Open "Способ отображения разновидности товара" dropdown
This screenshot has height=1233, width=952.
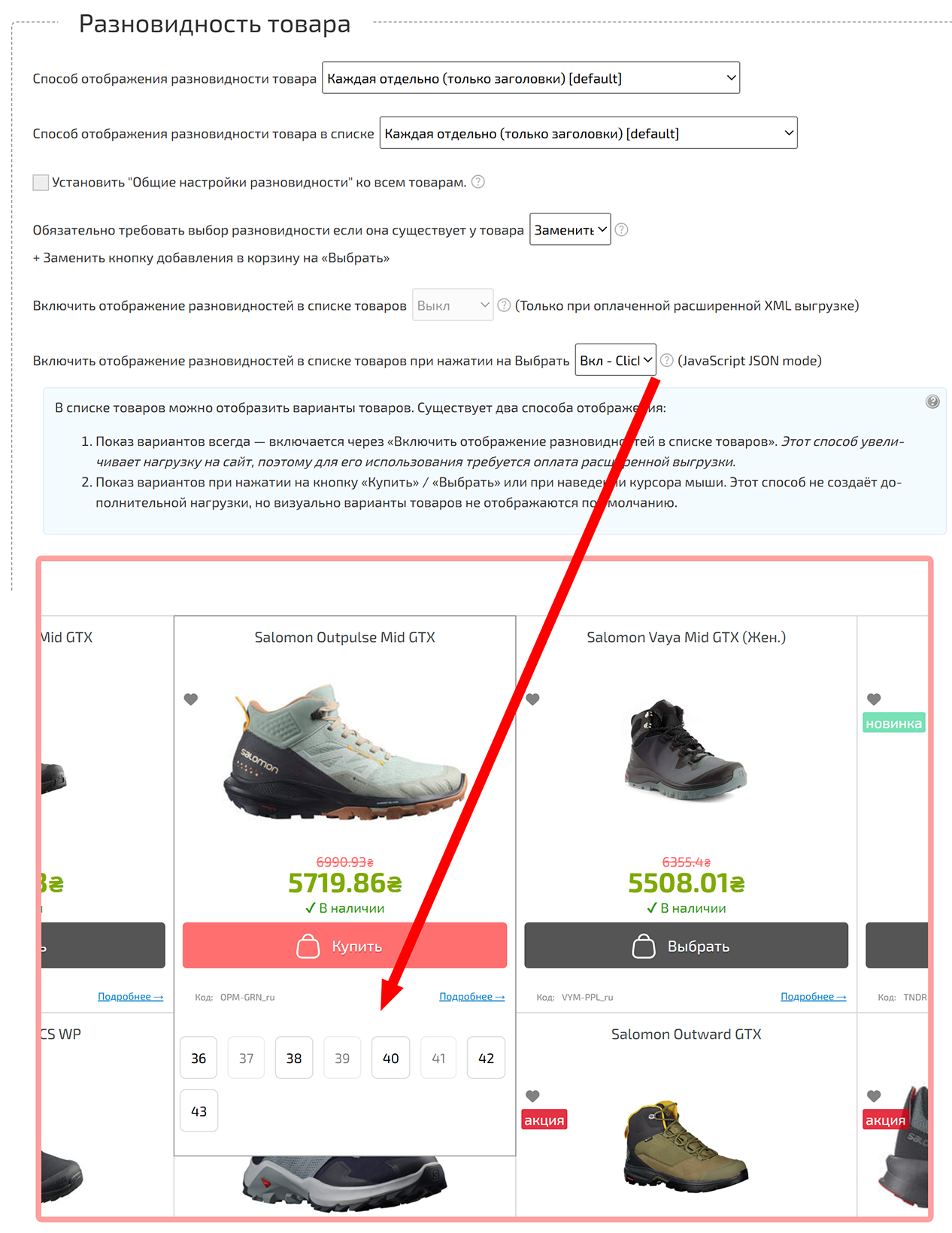tap(531, 78)
